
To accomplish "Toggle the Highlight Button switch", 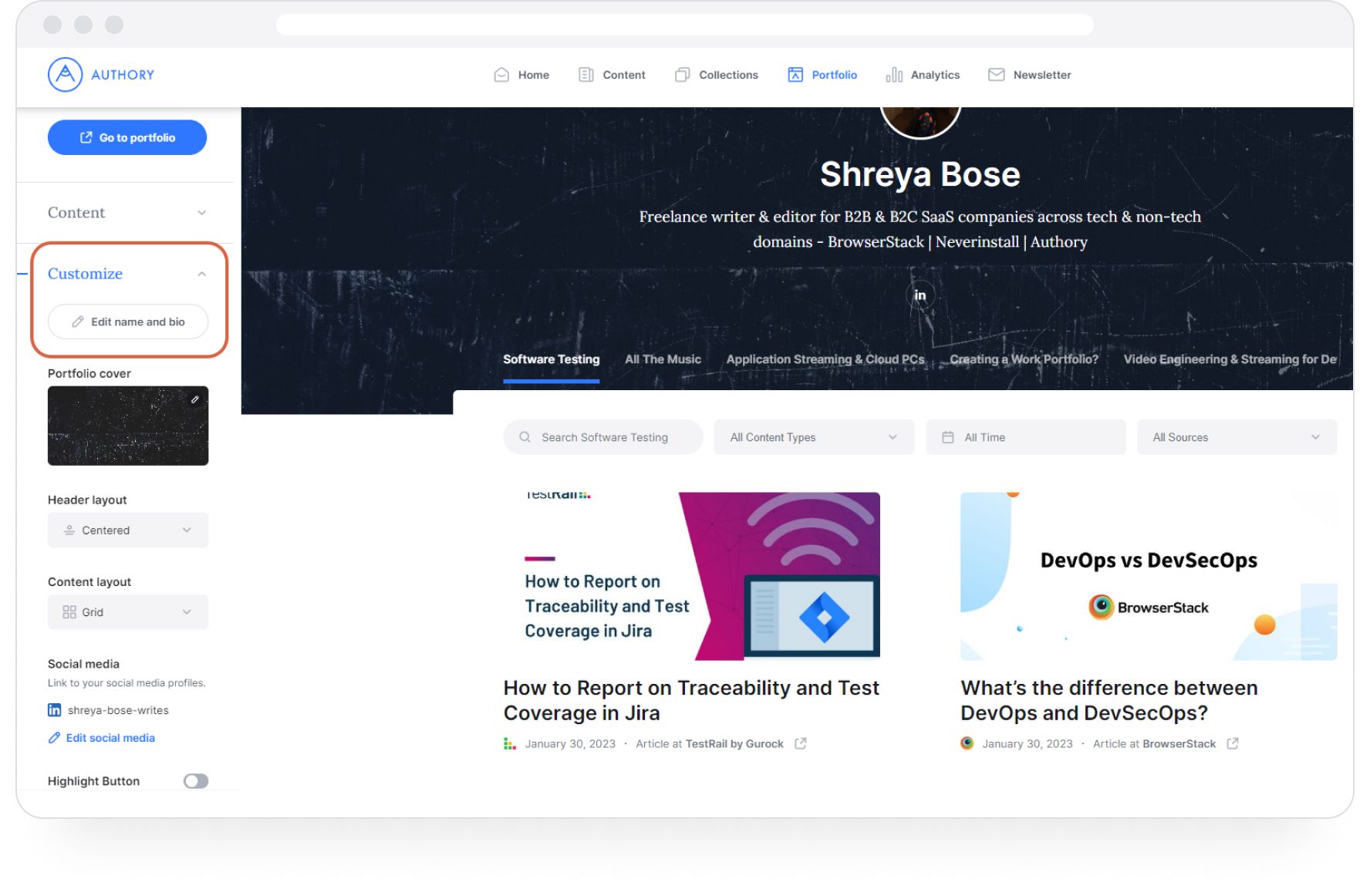I will 196,781.
